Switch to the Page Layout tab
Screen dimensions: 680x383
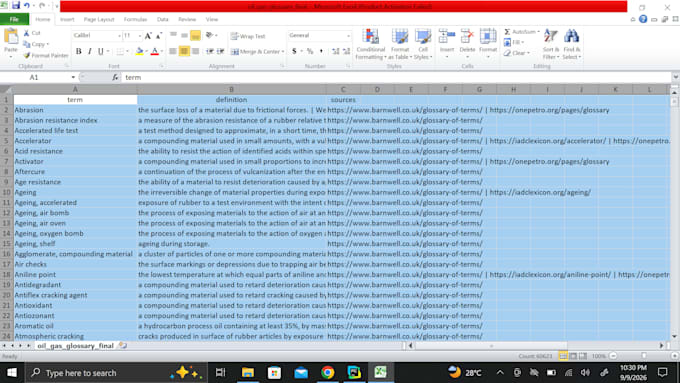(99, 20)
